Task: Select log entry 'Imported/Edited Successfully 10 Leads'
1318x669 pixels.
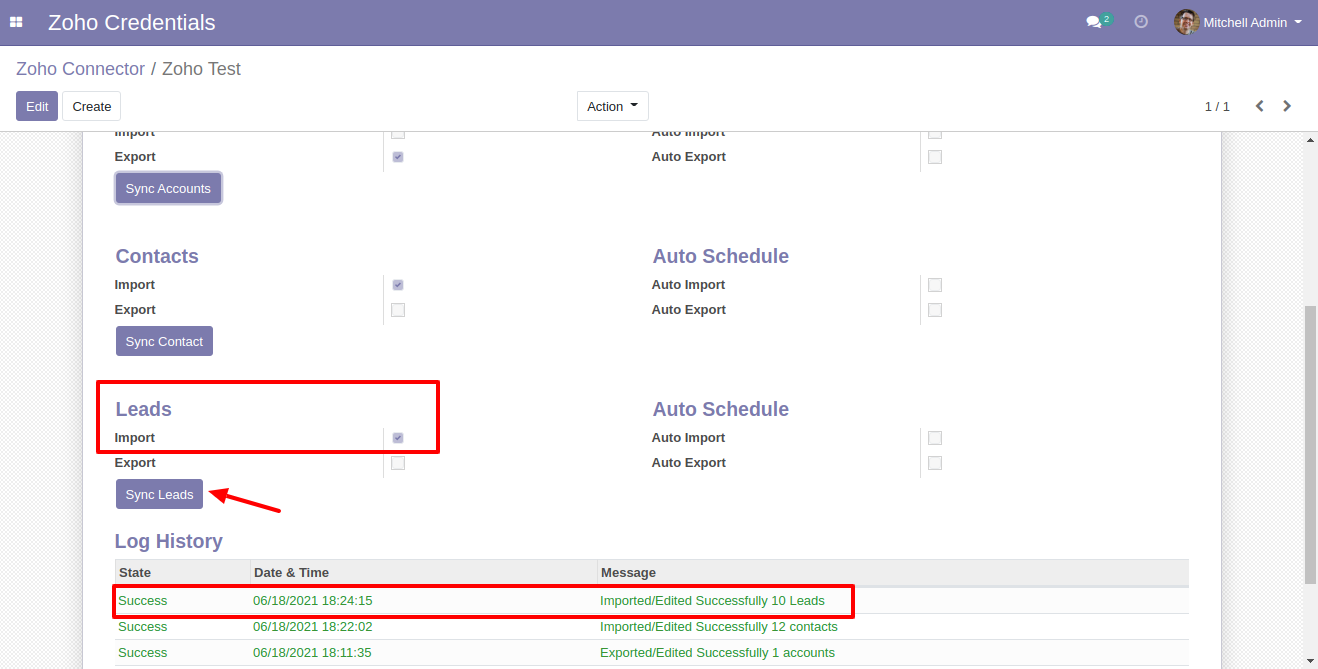Action: point(712,601)
